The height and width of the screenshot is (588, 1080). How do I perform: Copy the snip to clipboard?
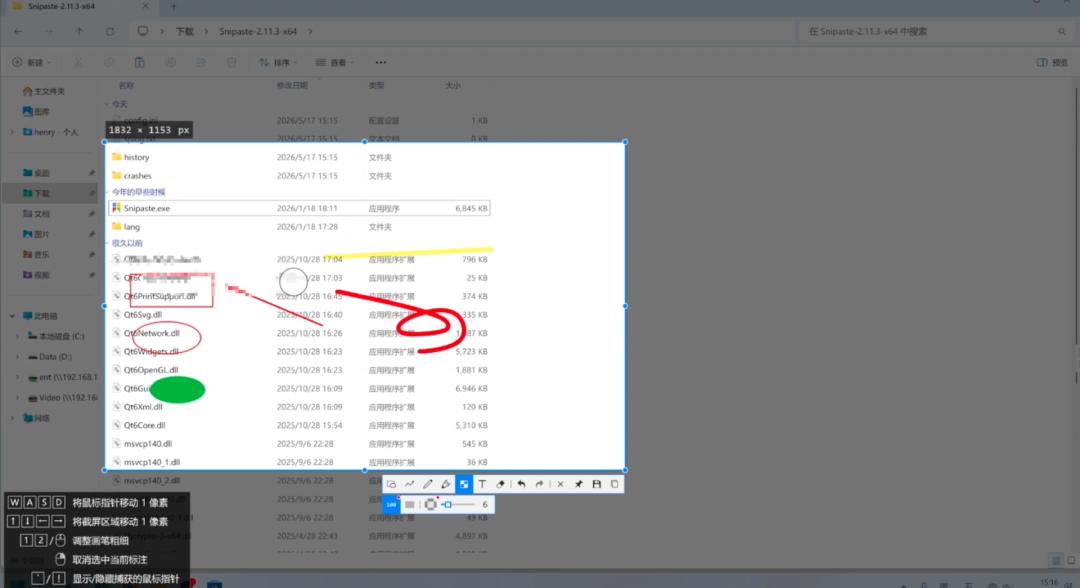[614, 484]
